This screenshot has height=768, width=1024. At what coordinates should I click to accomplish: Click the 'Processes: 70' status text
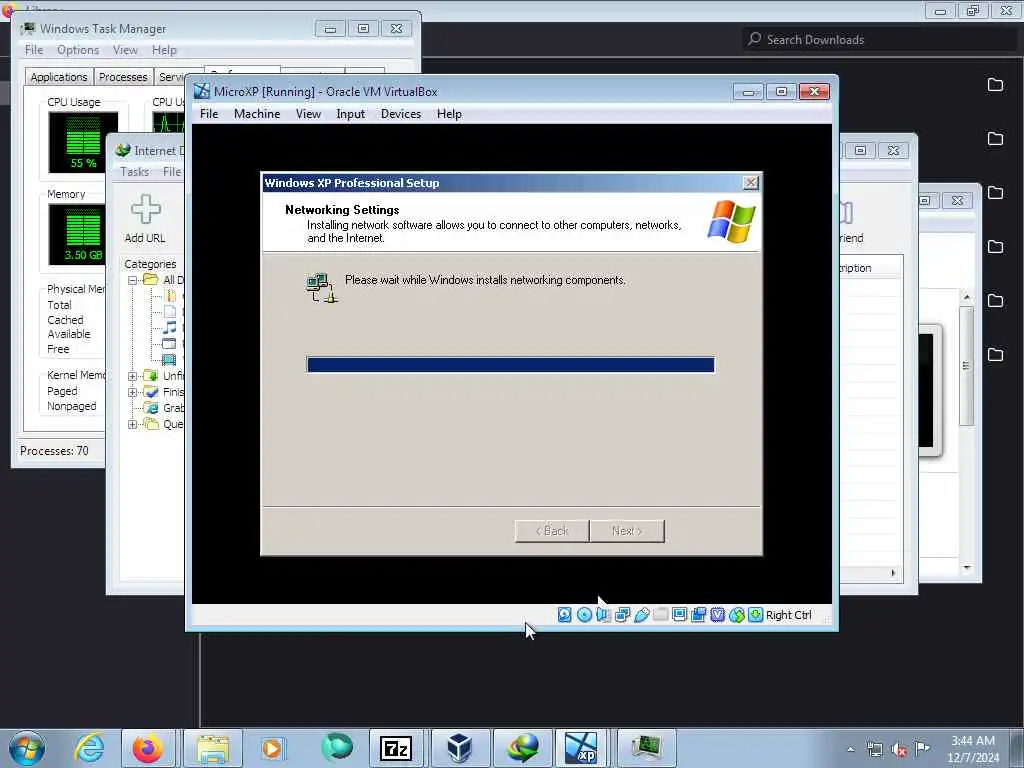pyautogui.click(x=54, y=451)
